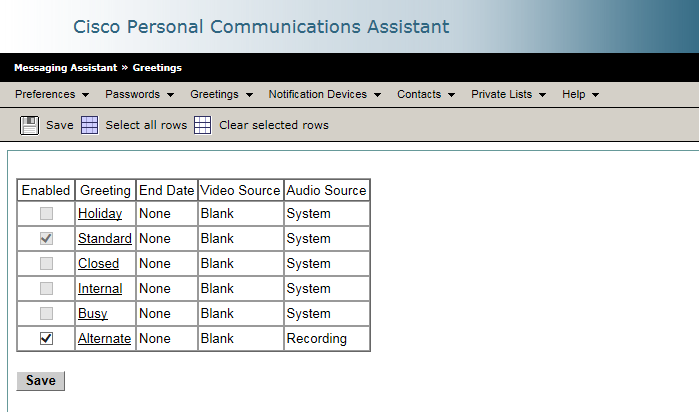The width and height of the screenshot is (699, 412).
Task: Click the Standard row's None cell
Action: pos(167,239)
